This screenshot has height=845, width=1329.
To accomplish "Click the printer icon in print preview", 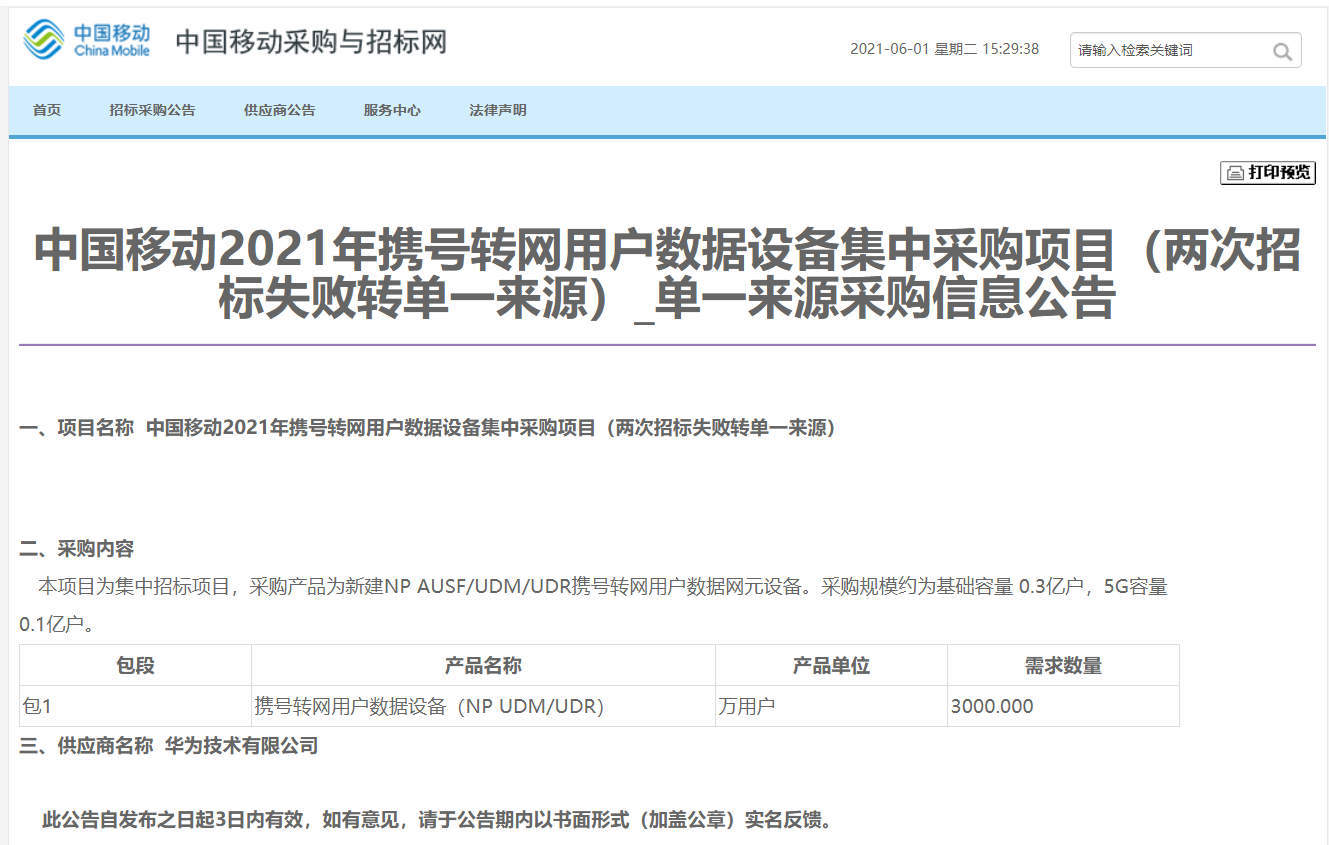I will coord(1236,173).
